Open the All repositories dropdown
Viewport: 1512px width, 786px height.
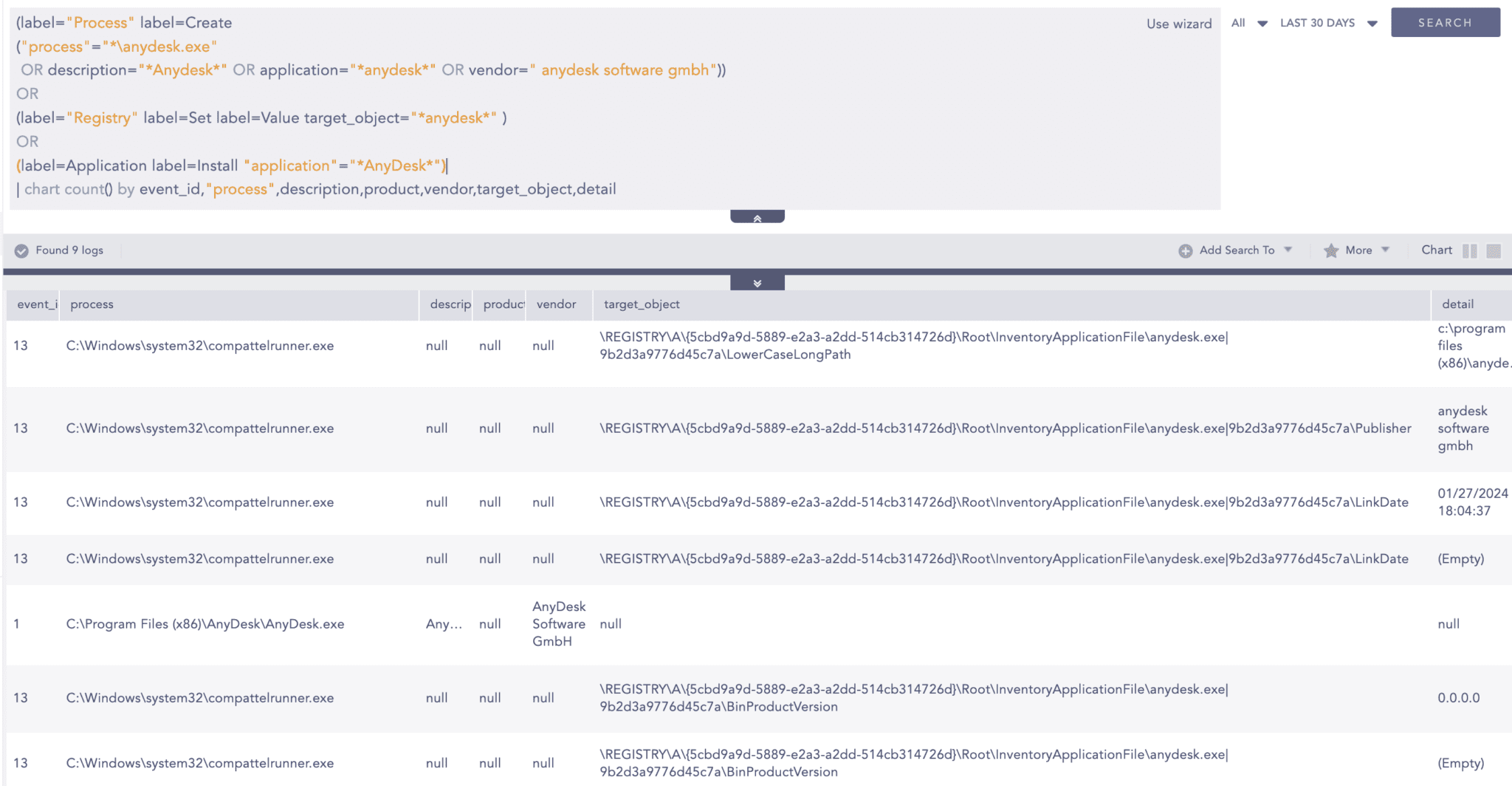click(1248, 23)
